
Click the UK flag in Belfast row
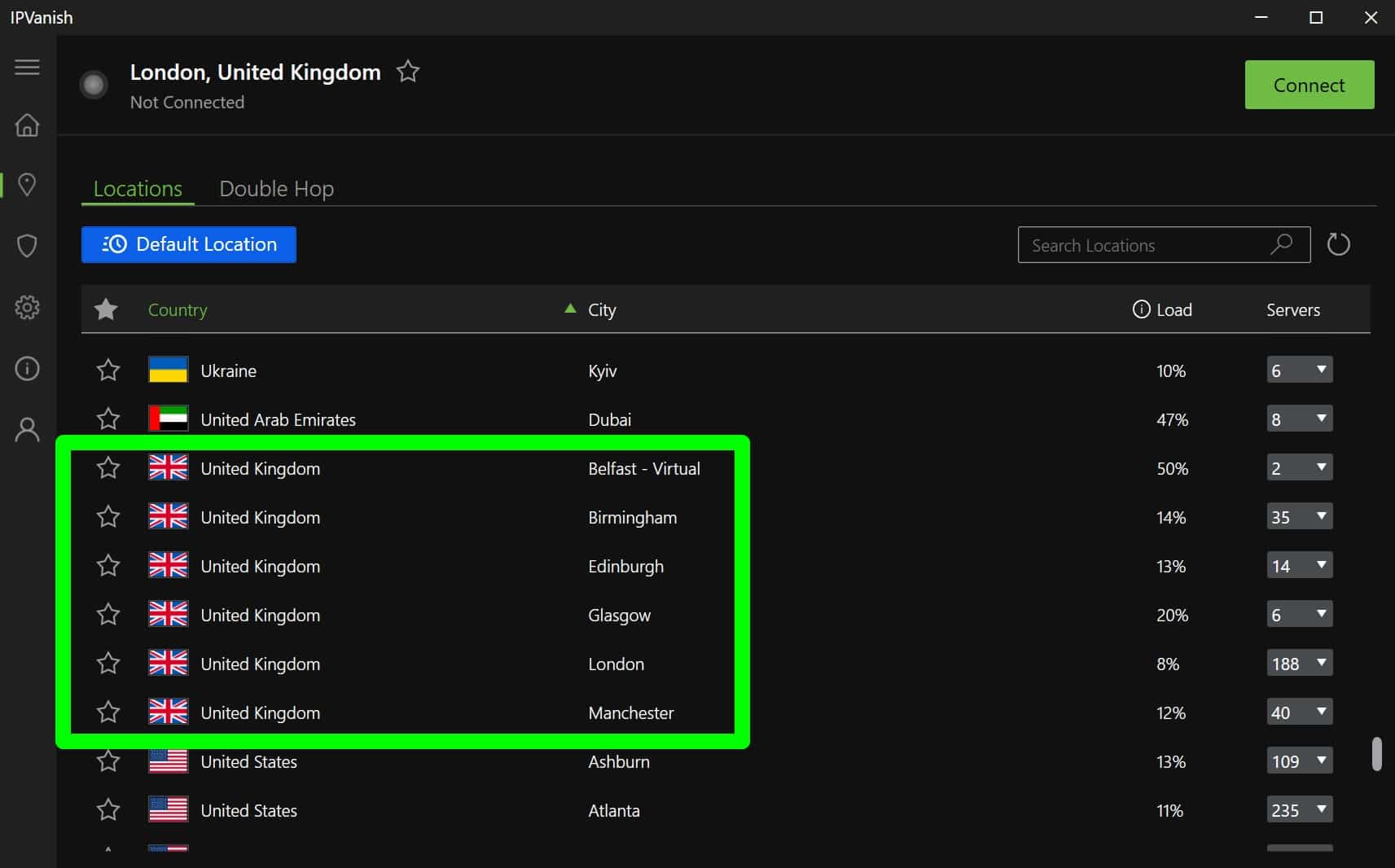coord(169,467)
